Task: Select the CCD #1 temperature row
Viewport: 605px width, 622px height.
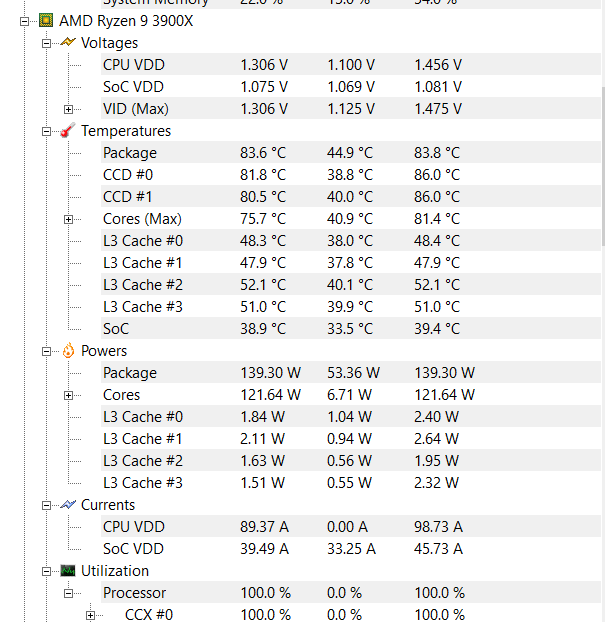Action: [351, 196]
